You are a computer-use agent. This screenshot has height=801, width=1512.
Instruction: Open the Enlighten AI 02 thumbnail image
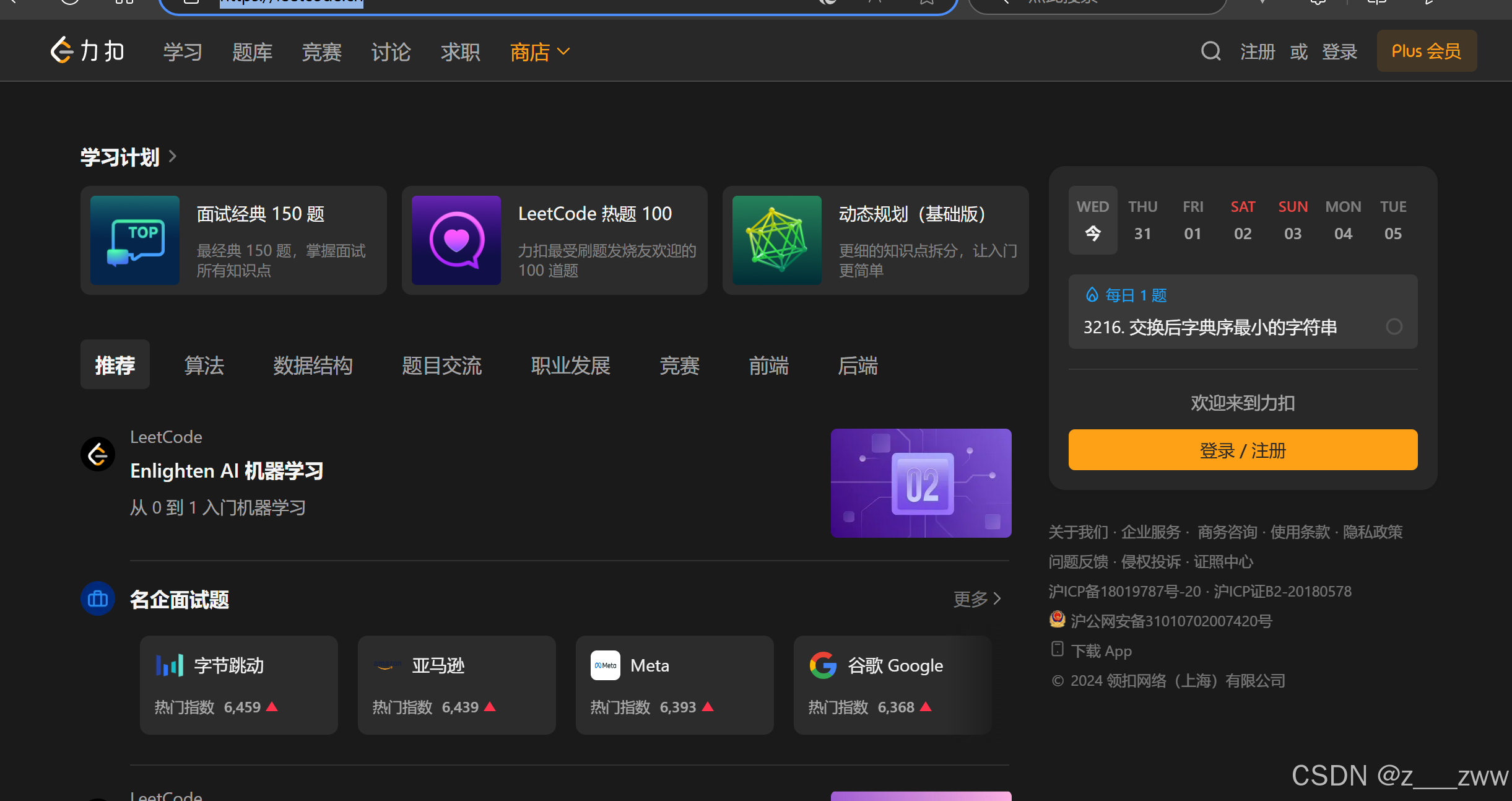pyautogui.click(x=921, y=483)
